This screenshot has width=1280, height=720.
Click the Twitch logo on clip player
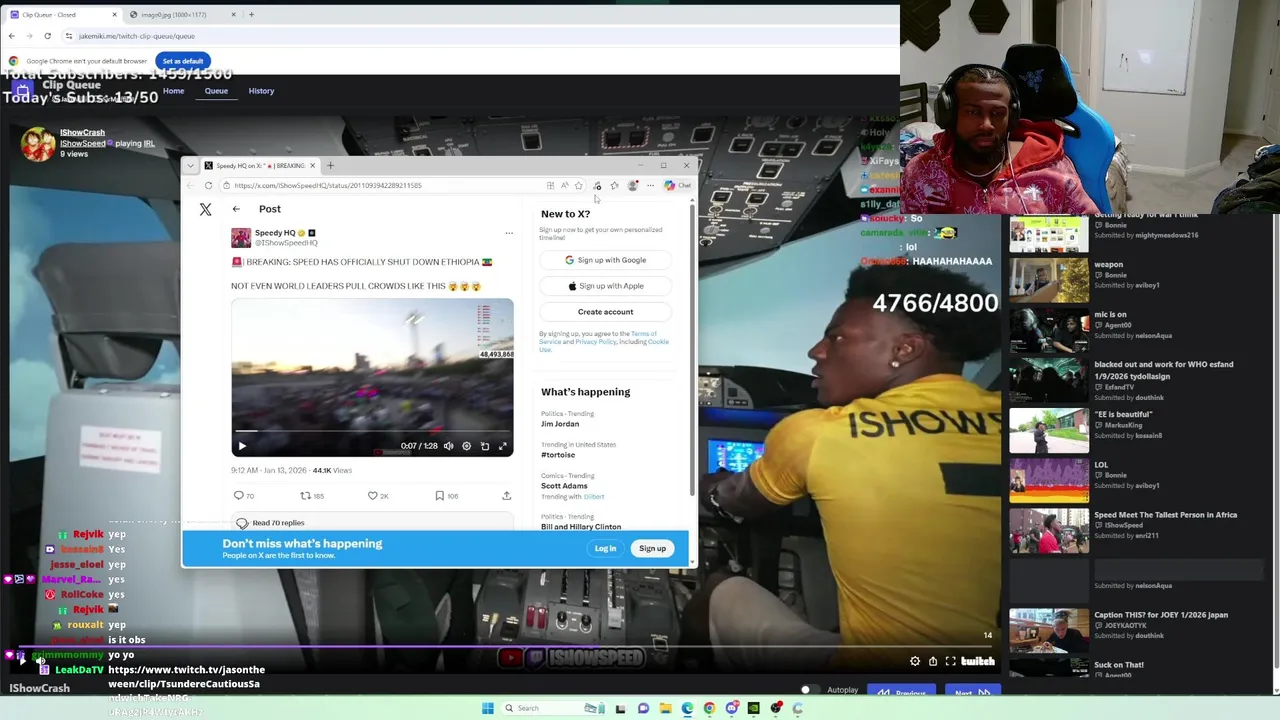pyautogui.click(x=978, y=661)
